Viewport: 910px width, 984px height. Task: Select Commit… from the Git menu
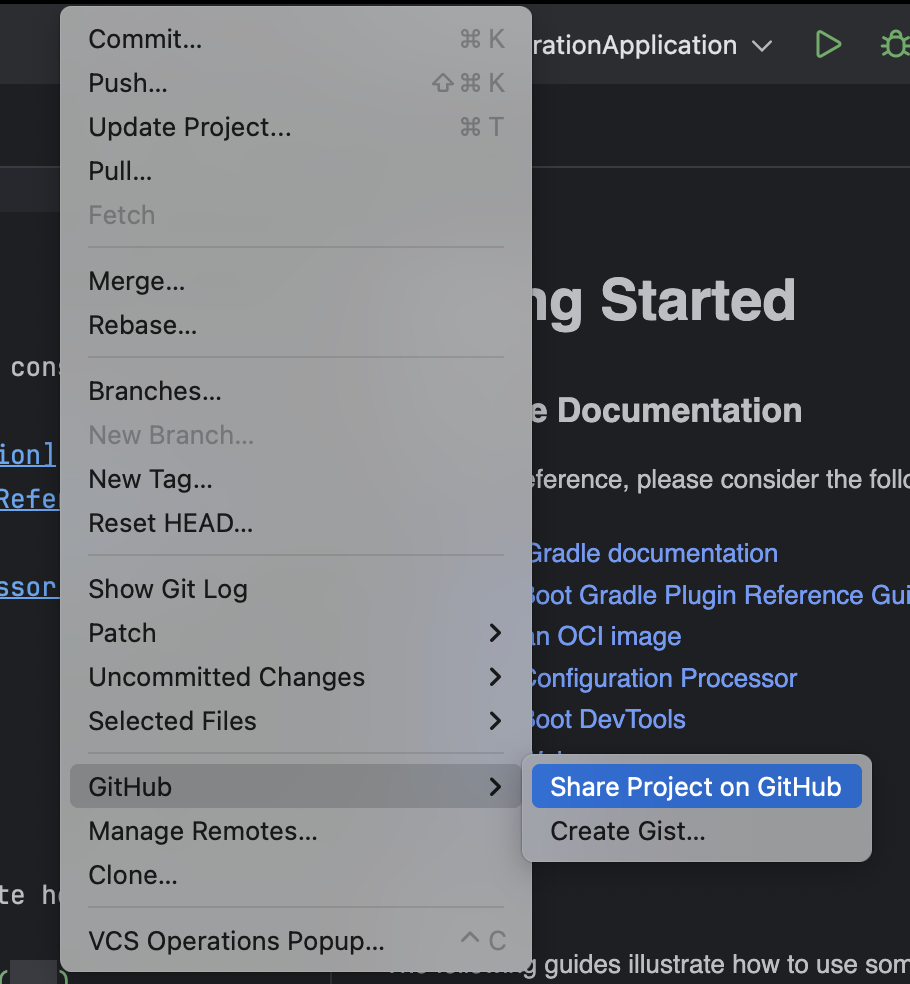(x=296, y=39)
